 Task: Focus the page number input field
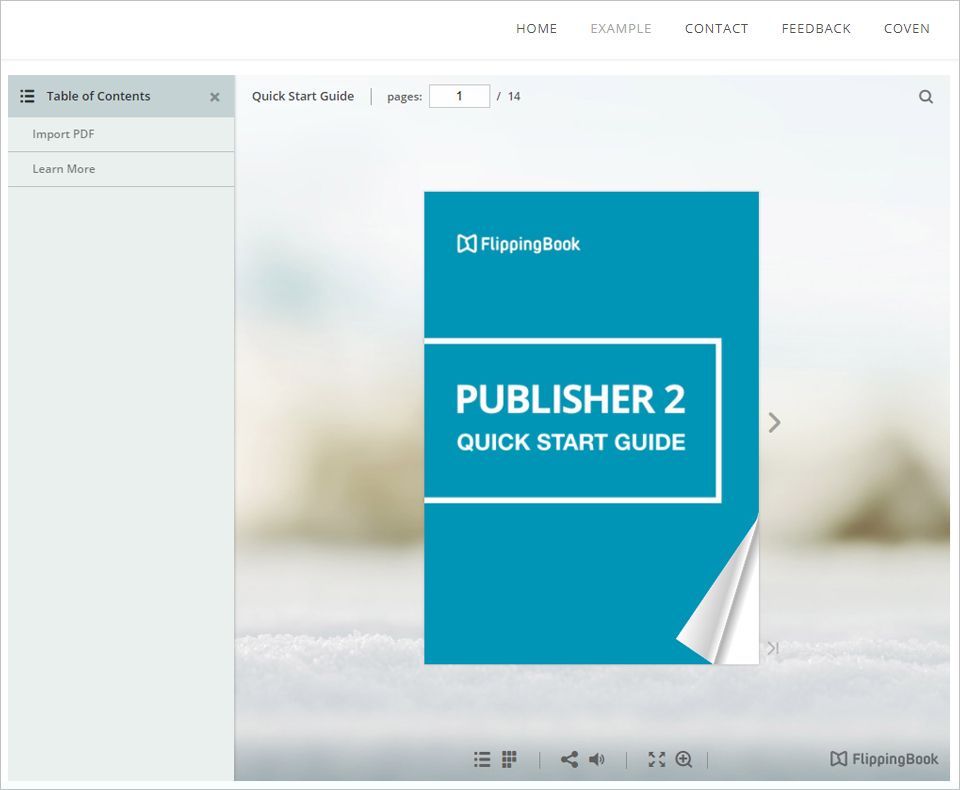(x=459, y=96)
